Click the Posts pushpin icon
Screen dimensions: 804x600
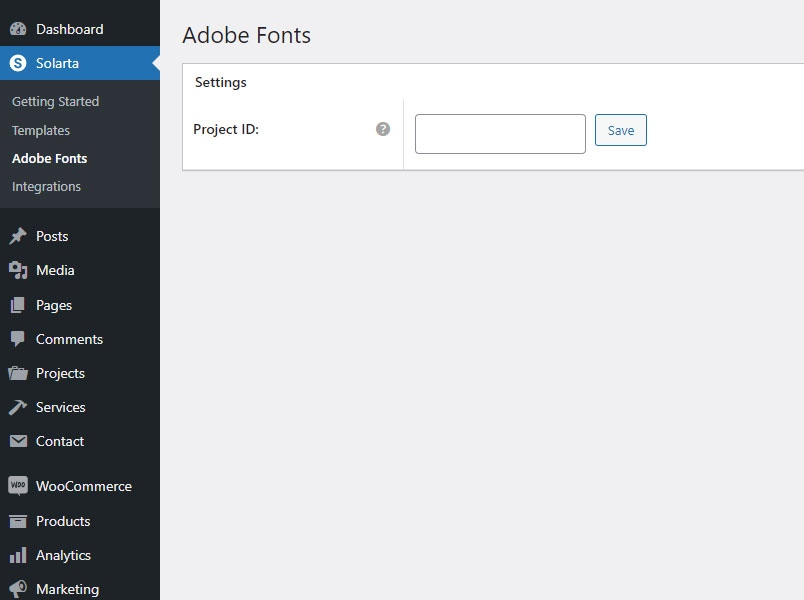[18, 236]
